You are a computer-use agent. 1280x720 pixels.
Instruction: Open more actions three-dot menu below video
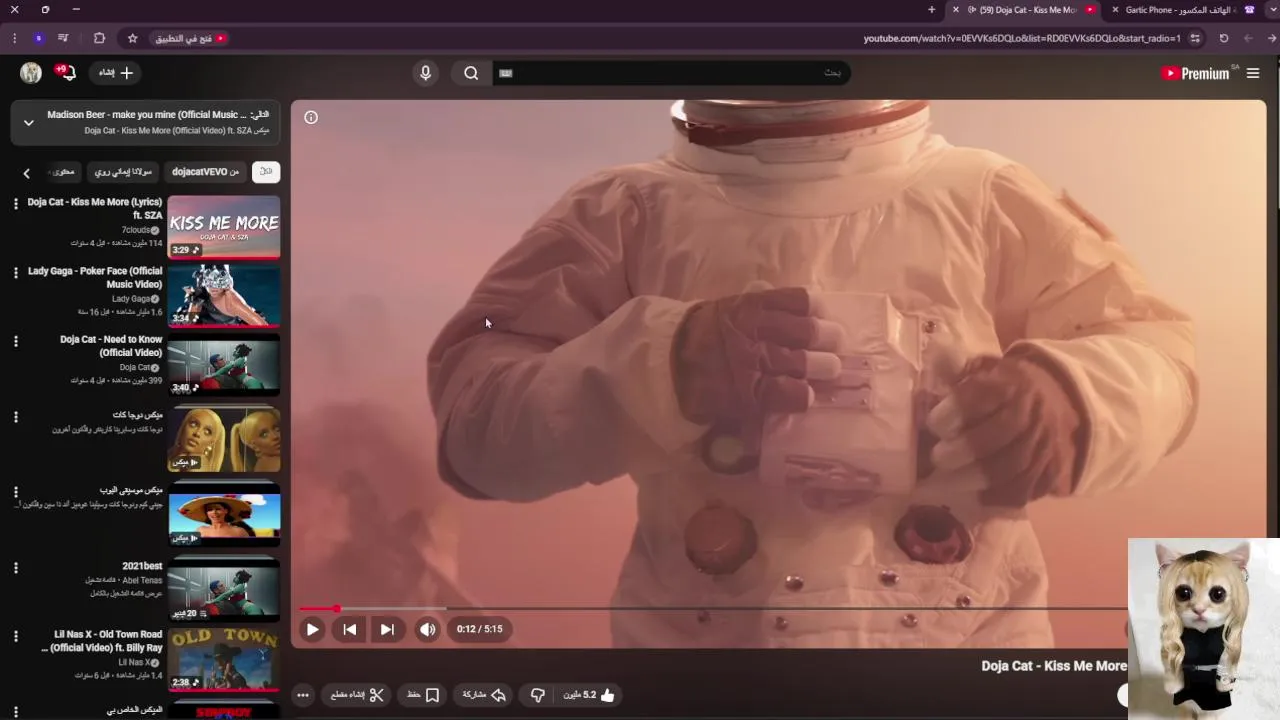click(303, 695)
